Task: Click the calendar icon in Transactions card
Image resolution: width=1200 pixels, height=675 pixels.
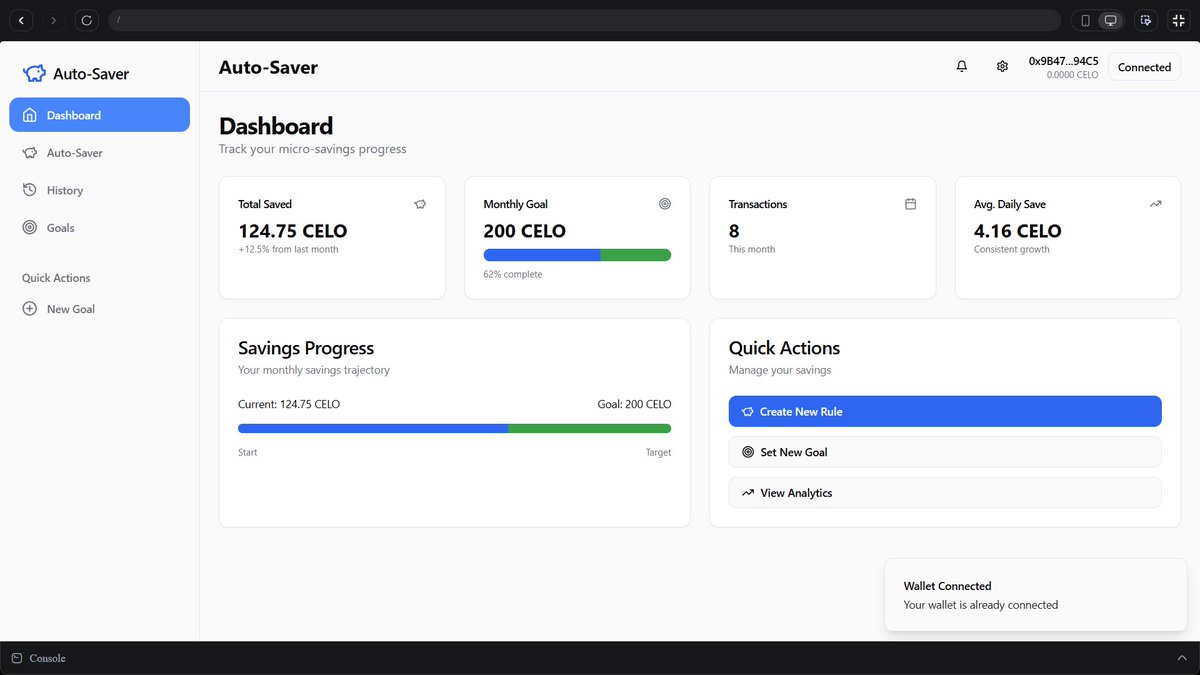Action: pyautogui.click(x=910, y=204)
